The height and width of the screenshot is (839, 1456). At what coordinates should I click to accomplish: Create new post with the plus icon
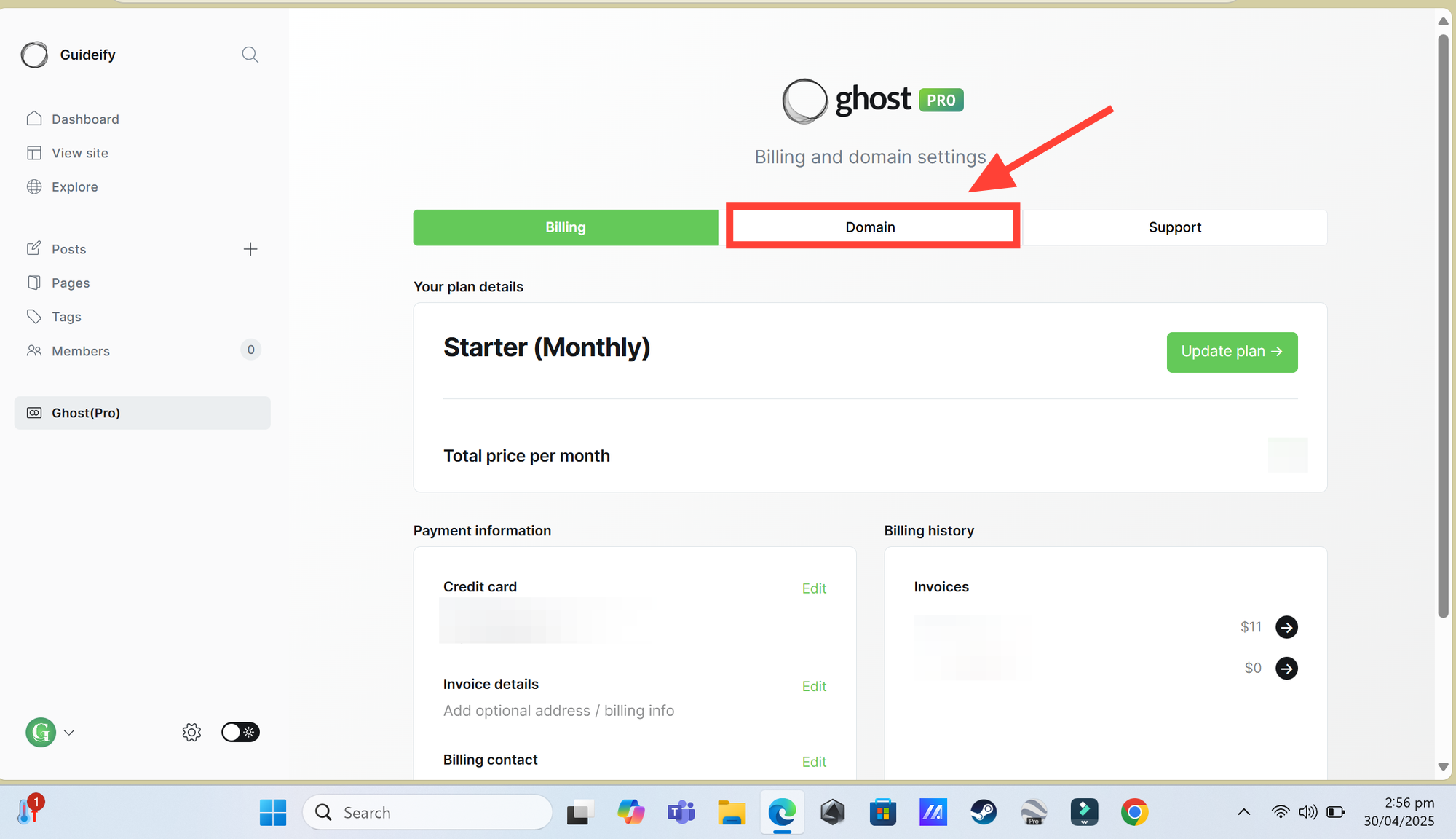250,249
